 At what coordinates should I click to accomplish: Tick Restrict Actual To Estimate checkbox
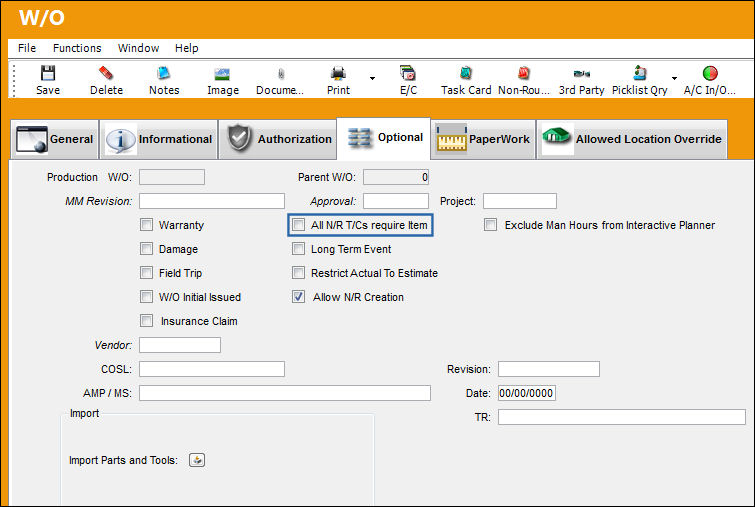tap(299, 273)
